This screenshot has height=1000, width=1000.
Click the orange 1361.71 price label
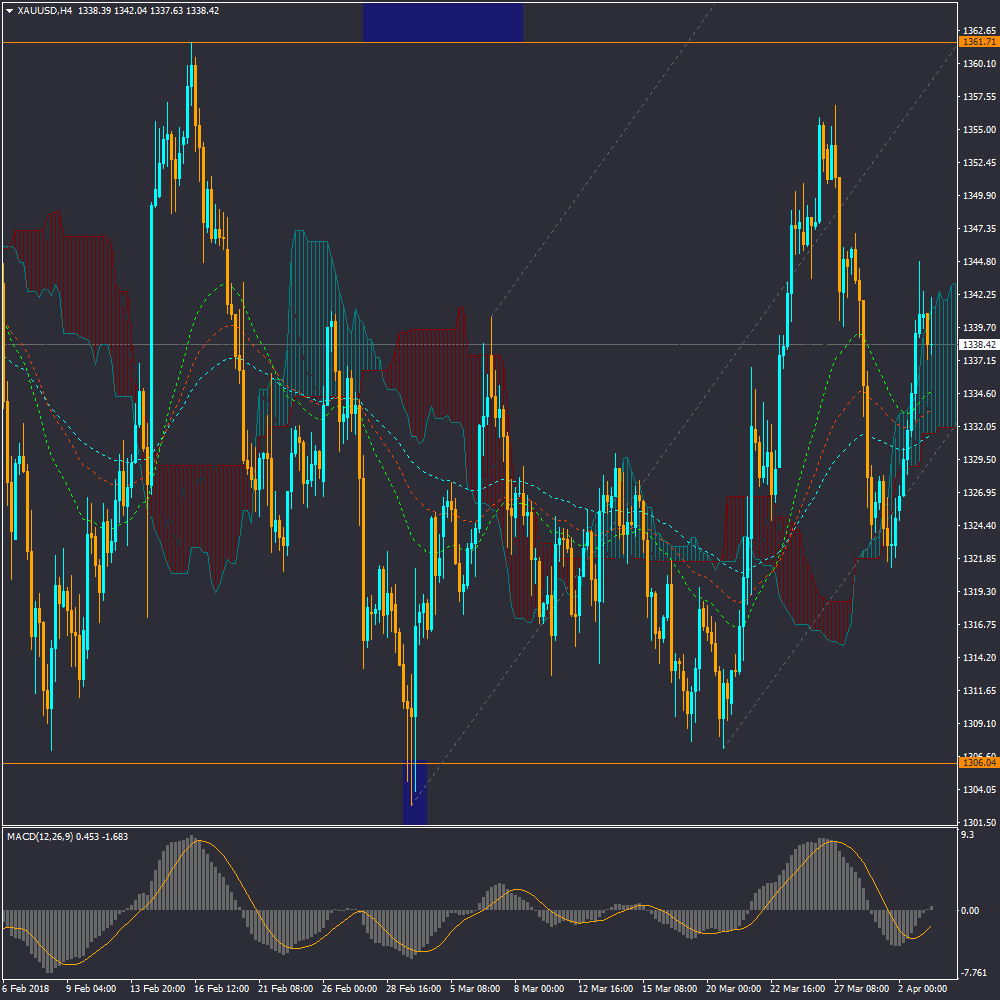coord(977,42)
